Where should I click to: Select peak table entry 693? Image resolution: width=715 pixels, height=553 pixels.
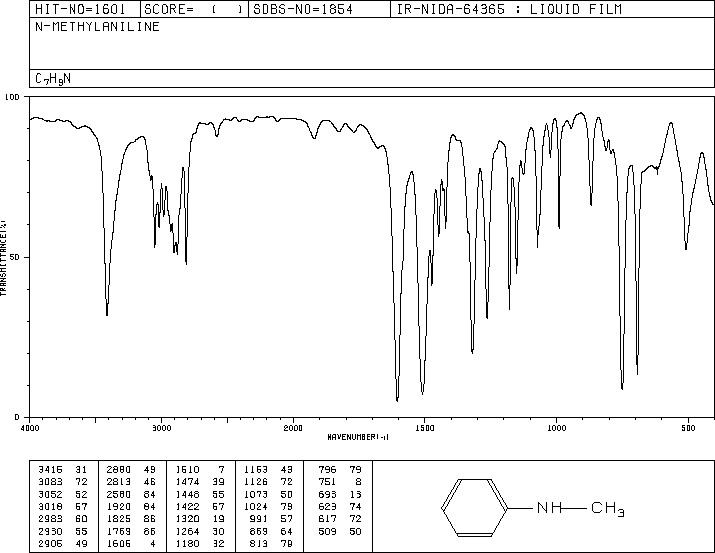[327, 494]
